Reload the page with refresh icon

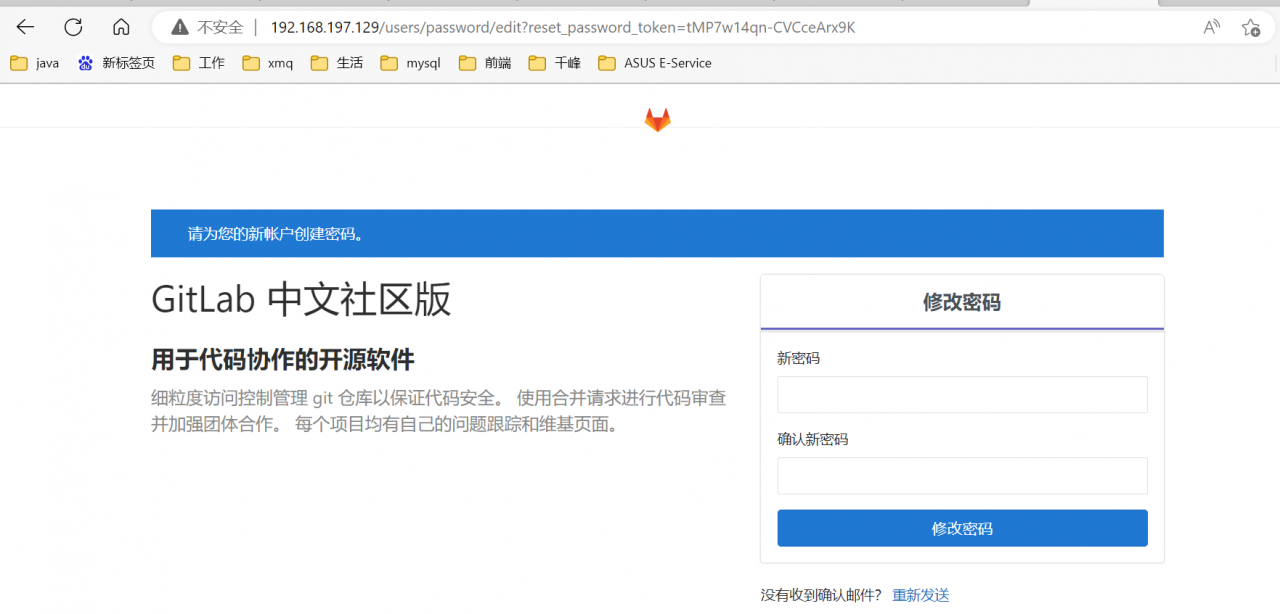tap(73, 27)
